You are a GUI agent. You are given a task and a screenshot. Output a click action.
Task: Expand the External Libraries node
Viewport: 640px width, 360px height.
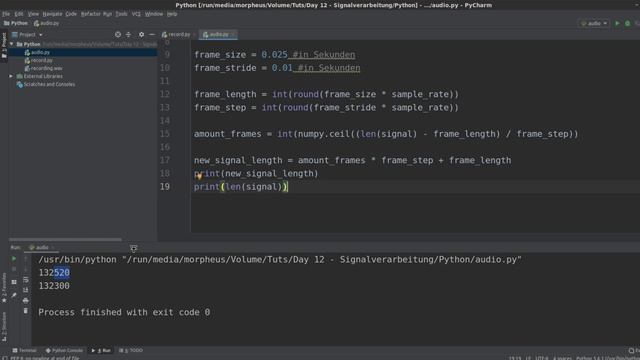[11, 76]
